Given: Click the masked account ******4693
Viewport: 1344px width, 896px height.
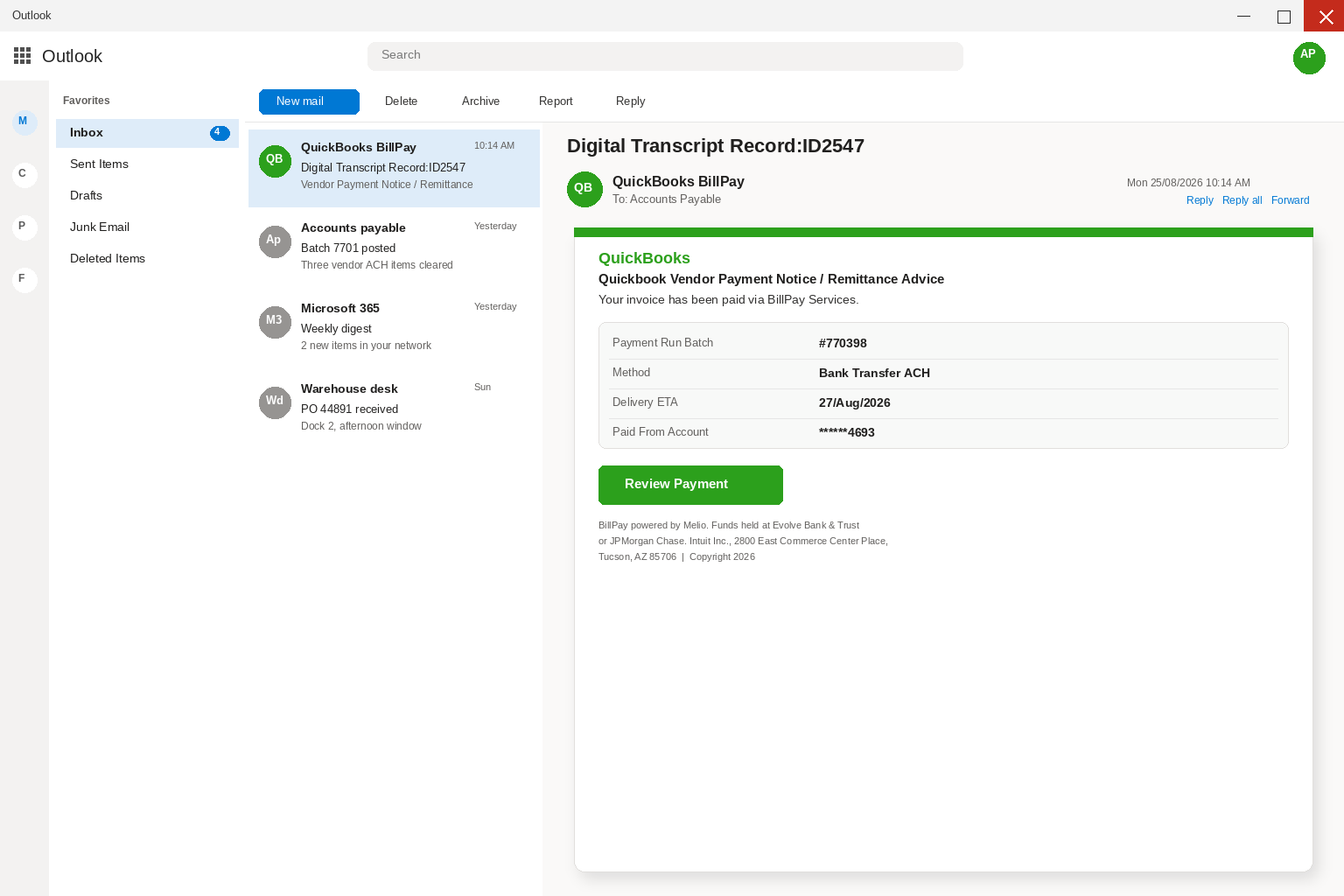Looking at the screenshot, I should [847, 432].
